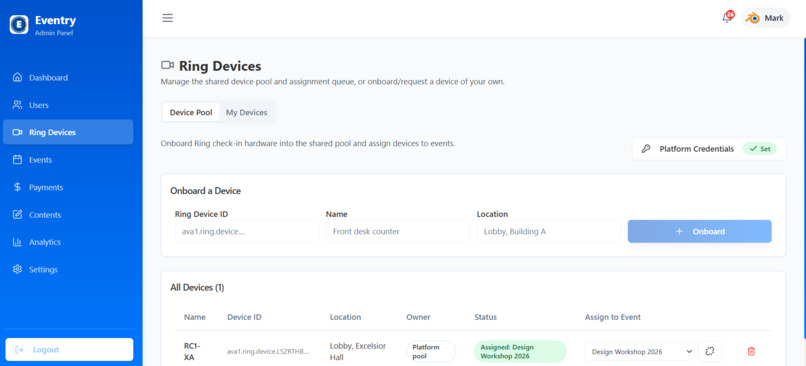Switch to the My Devices tab

coord(247,112)
